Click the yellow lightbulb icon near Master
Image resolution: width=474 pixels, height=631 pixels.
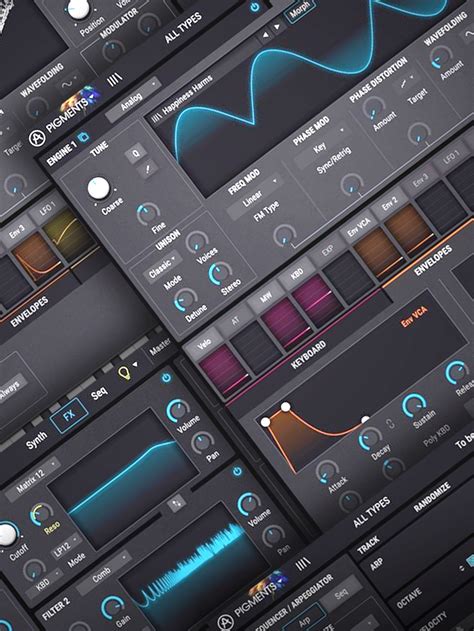pos(125,373)
